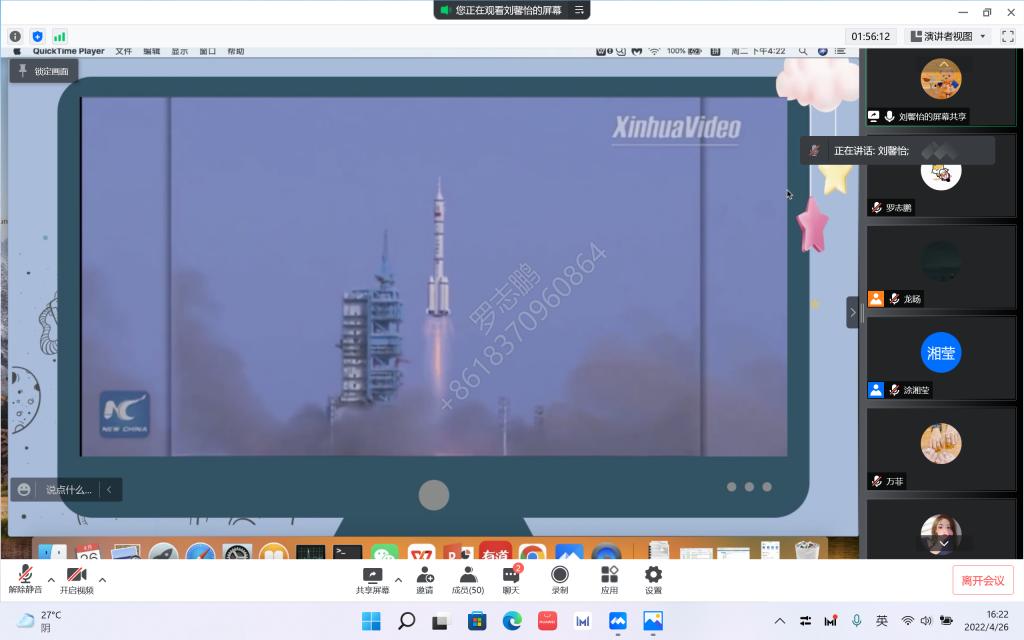Open 演讲者视图 layout dropdown

tap(947, 36)
